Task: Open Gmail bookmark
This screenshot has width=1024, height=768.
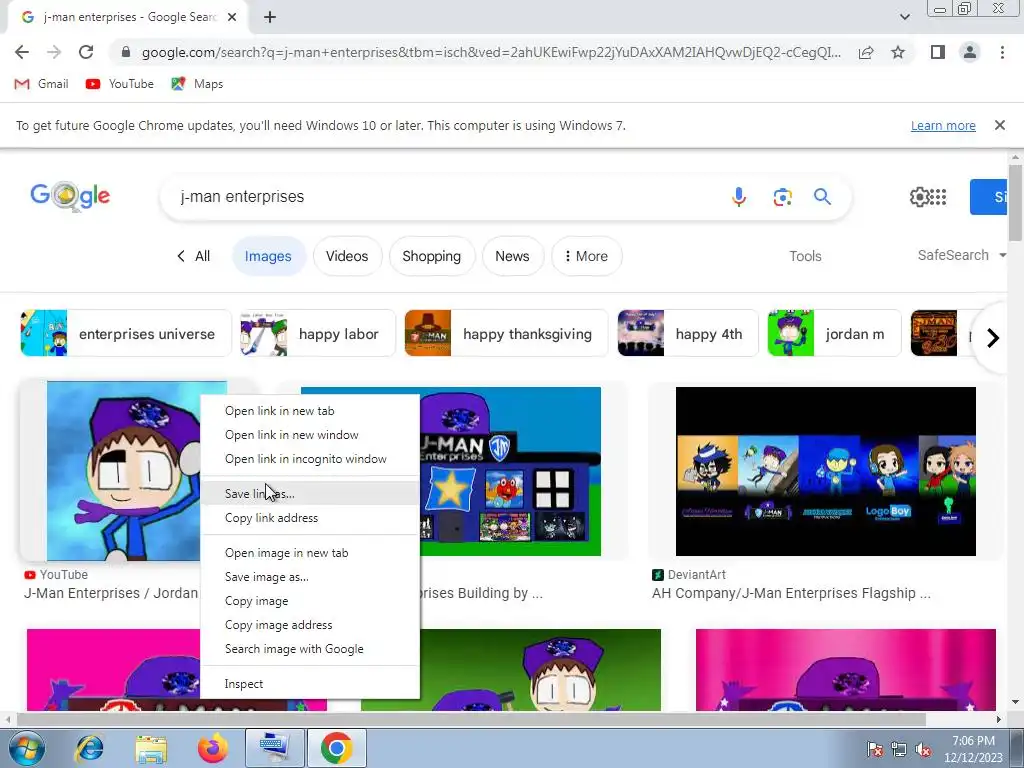Action: (41, 84)
